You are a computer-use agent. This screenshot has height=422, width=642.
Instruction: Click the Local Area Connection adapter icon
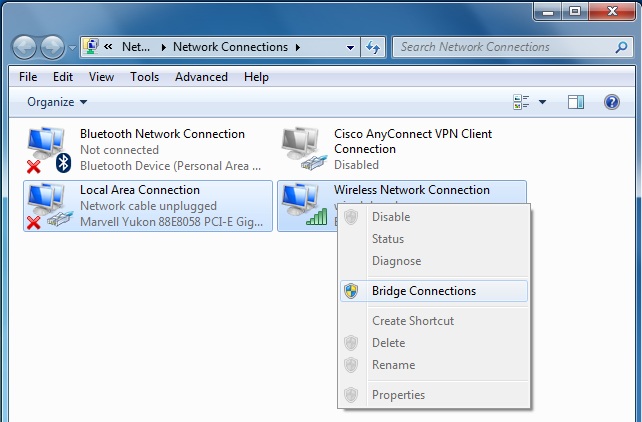click(48, 205)
